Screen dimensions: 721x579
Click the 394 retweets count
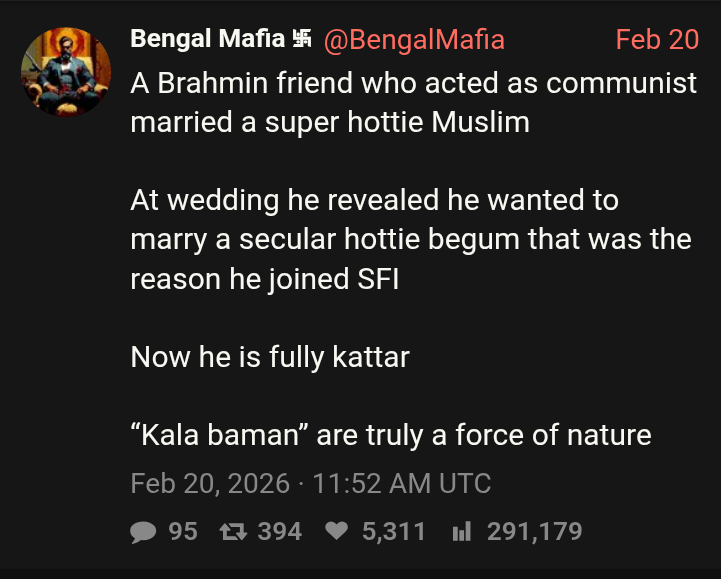[x=280, y=531]
